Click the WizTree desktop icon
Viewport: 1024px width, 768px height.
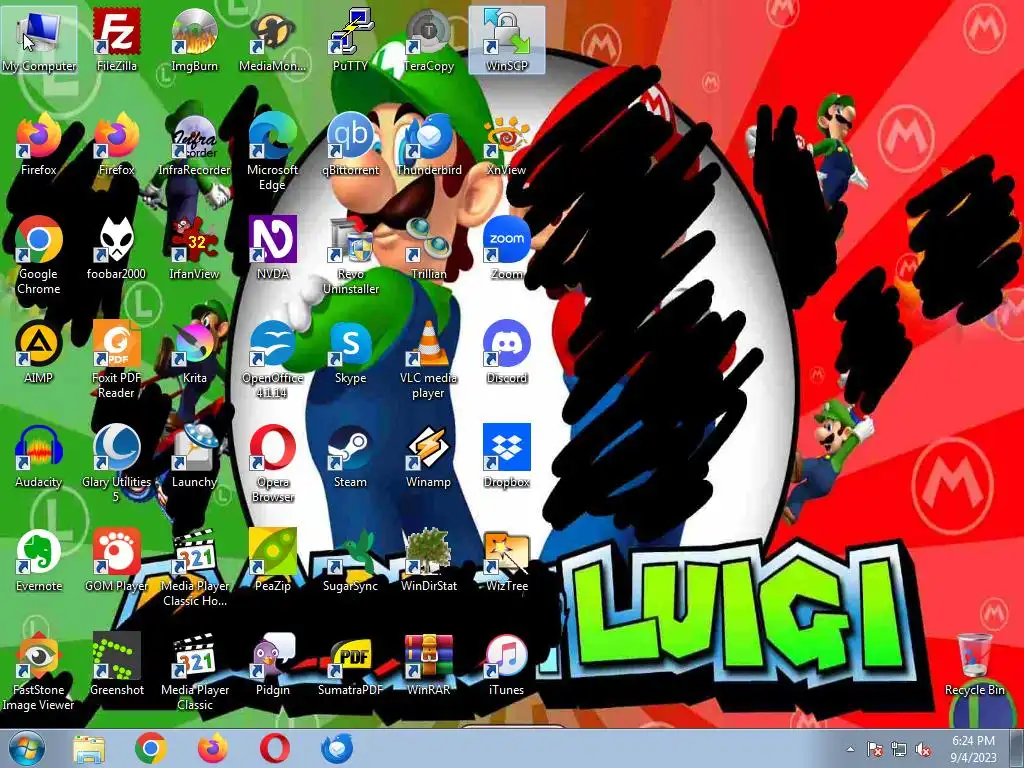(507, 561)
